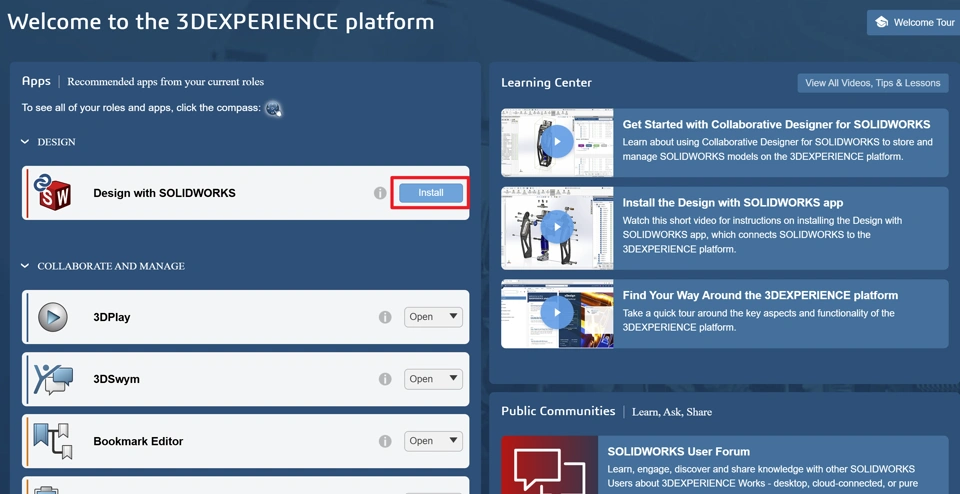This screenshot has width=960, height=494.
Task: Open the Bookmark Editor dropdown
Action: click(x=433, y=441)
